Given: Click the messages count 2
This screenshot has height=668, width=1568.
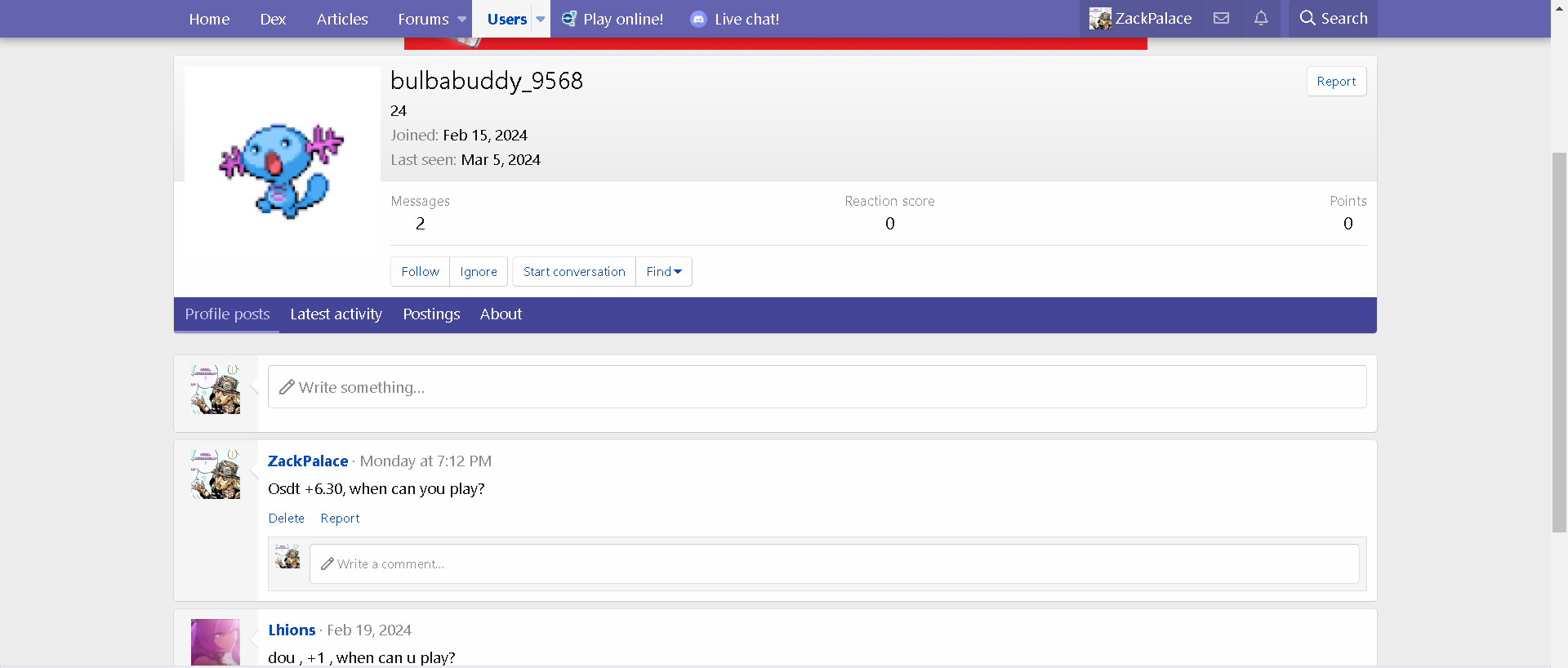Looking at the screenshot, I should [420, 223].
